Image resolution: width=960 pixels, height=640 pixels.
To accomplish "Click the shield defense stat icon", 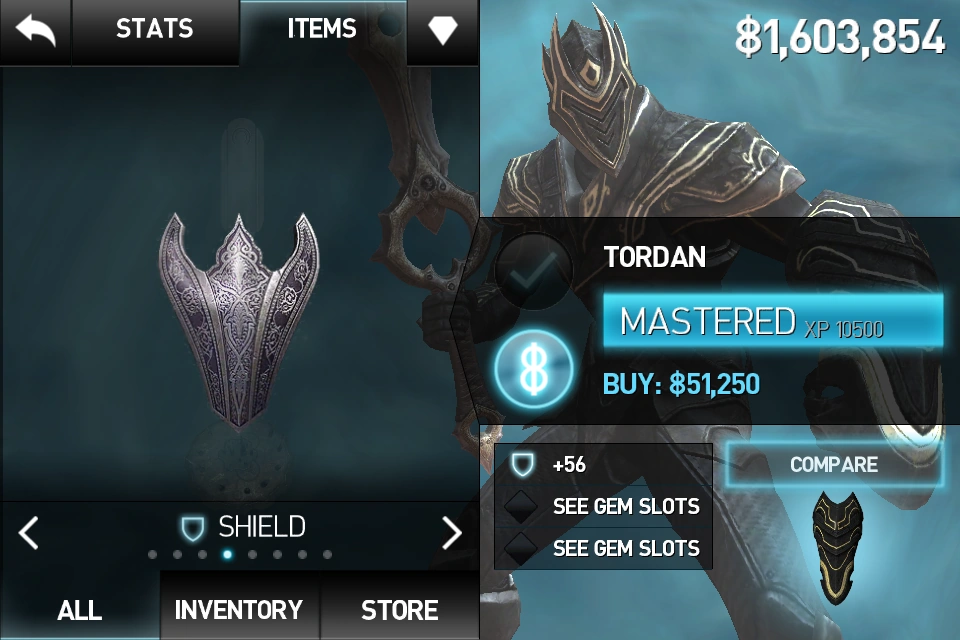I will pos(522,464).
